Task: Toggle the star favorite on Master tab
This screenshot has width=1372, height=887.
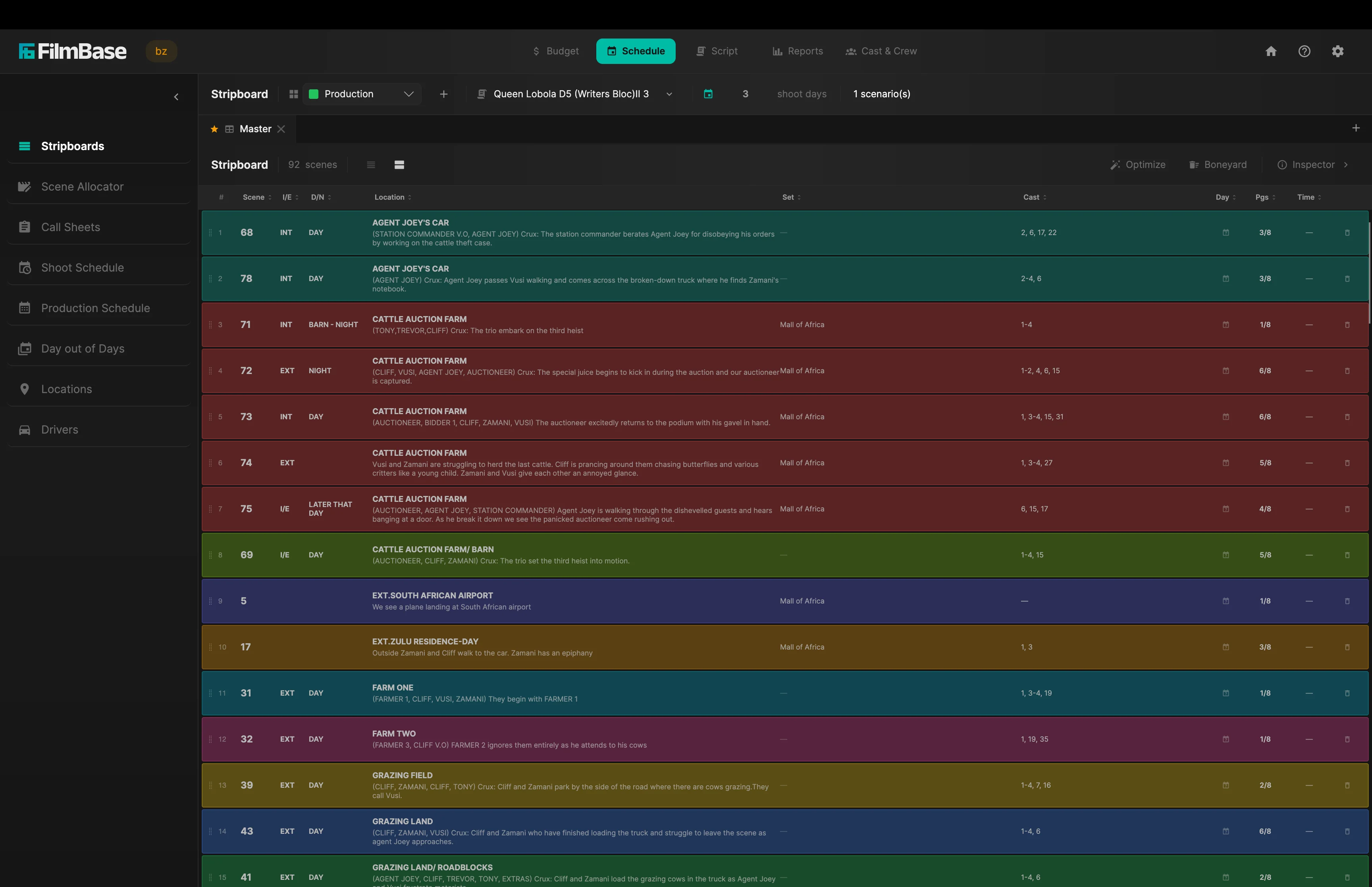Action: click(x=214, y=129)
